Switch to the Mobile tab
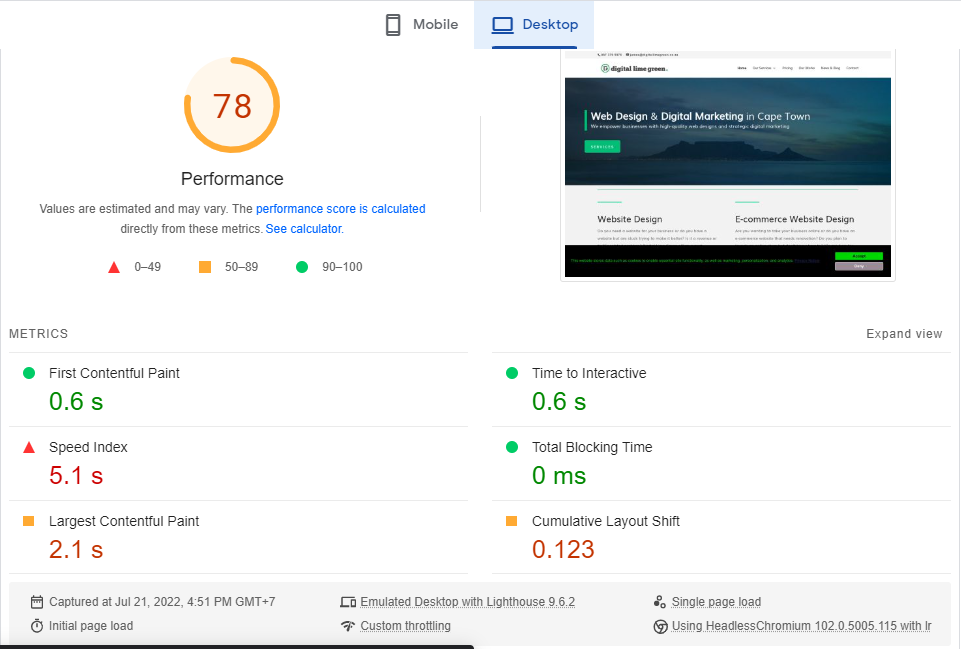This screenshot has width=961, height=649. pos(421,25)
